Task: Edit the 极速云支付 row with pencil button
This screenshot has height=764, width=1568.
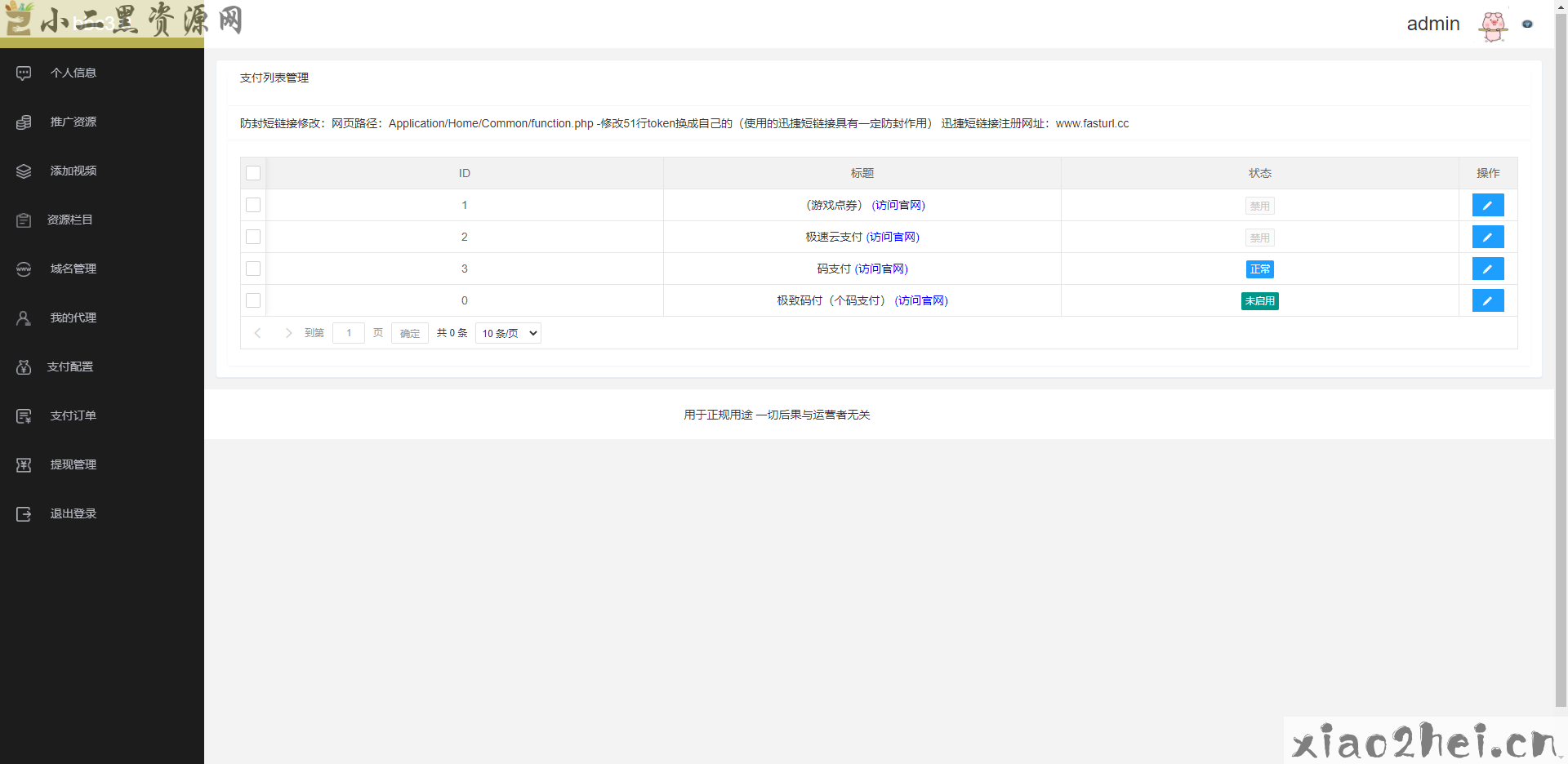Action: tap(1488, 237)
